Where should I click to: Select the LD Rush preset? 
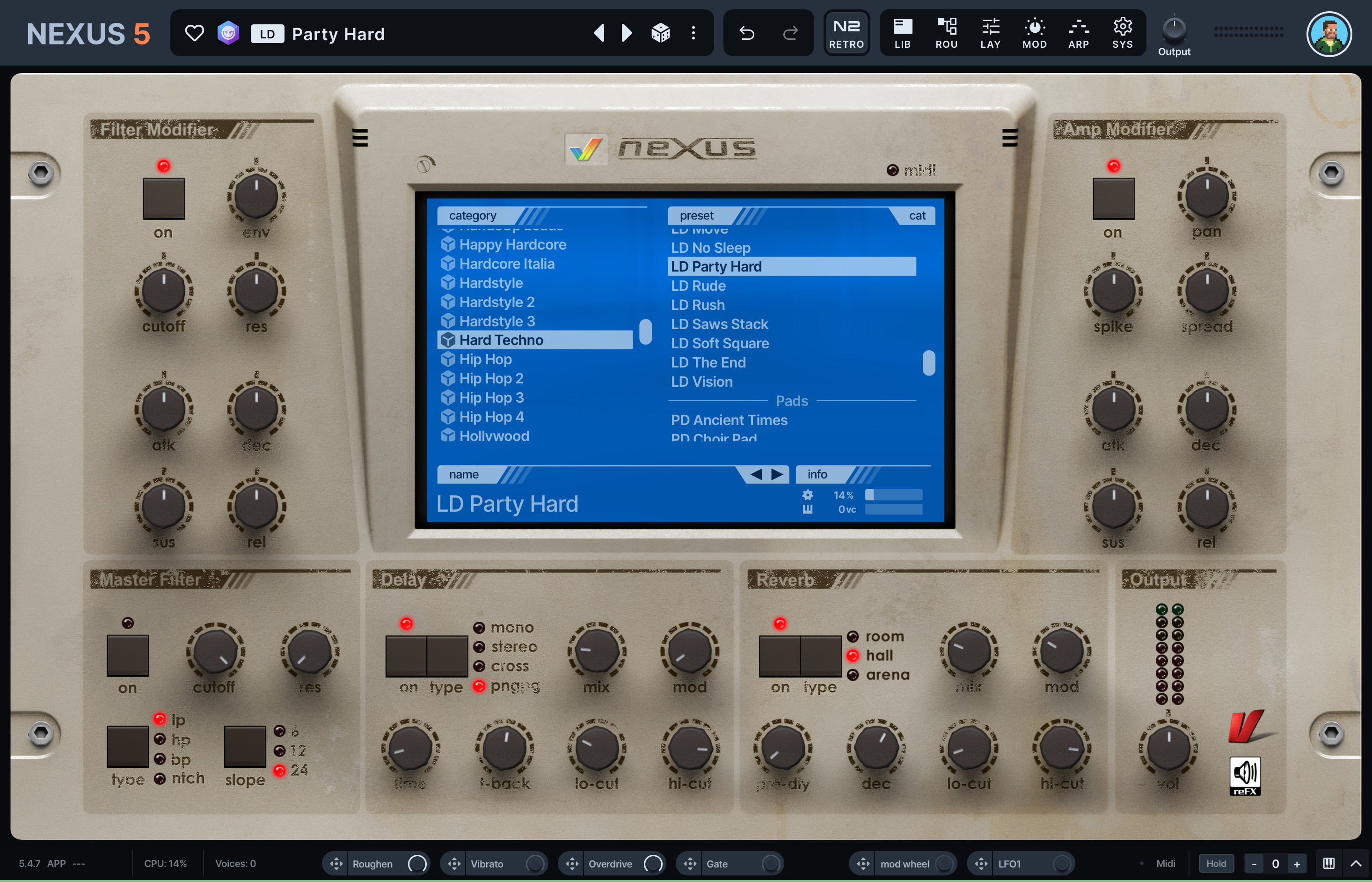[x=698, y=305]
